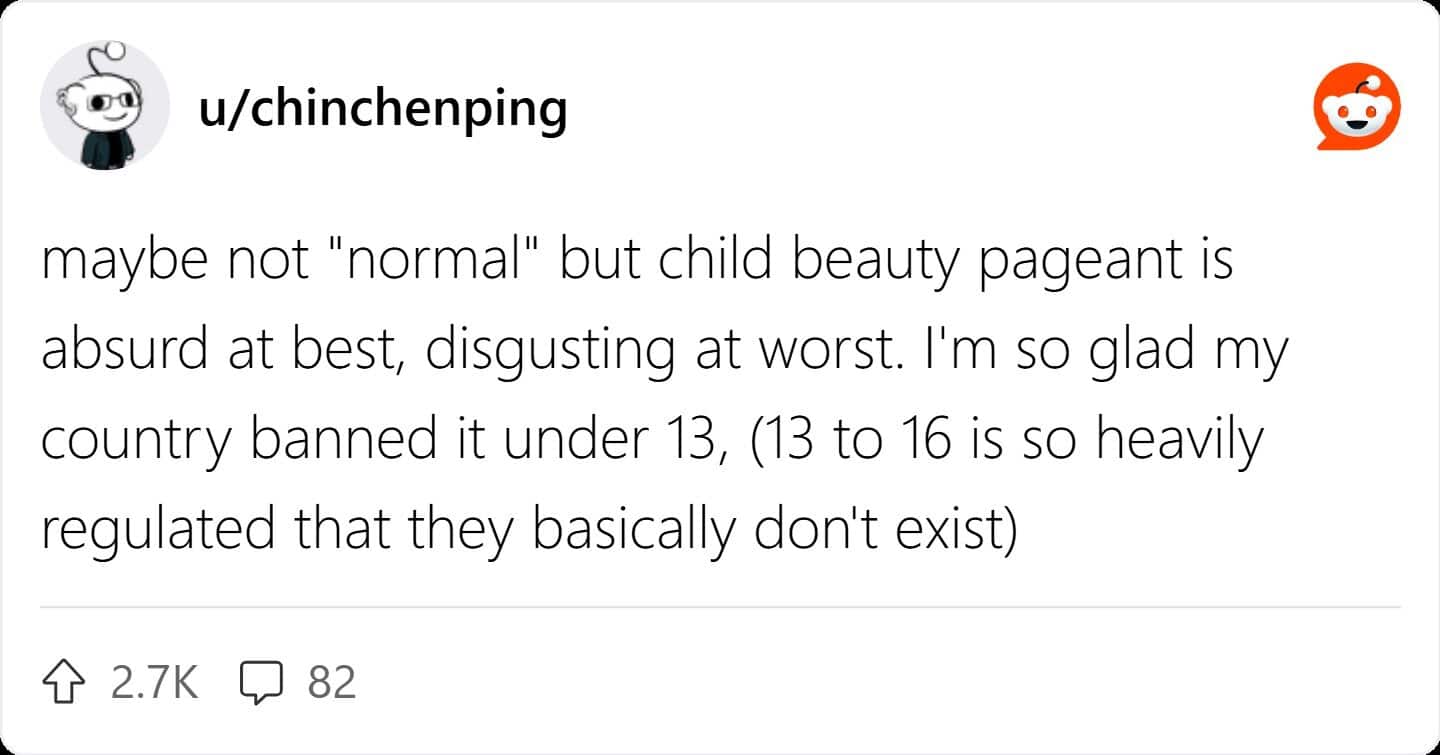1440x755 pixels.
Task: Click the orange Reddit logo
Action: point(1356,107)
